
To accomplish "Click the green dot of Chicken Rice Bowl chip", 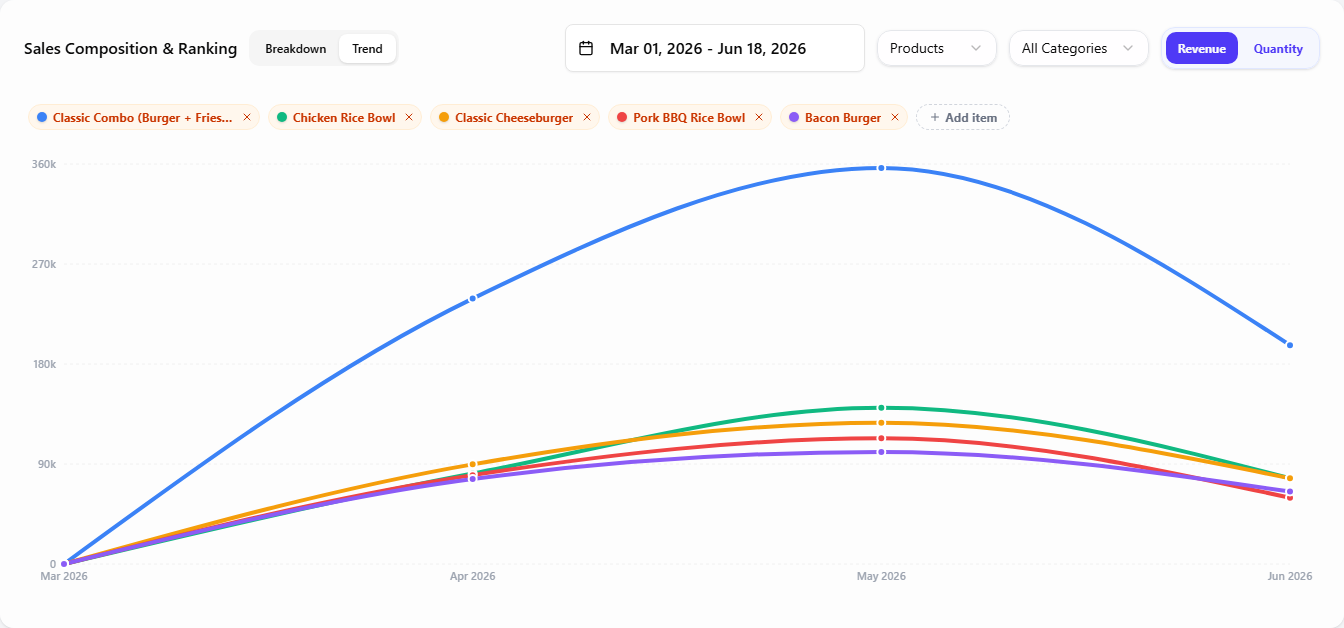I will [282, 117].
